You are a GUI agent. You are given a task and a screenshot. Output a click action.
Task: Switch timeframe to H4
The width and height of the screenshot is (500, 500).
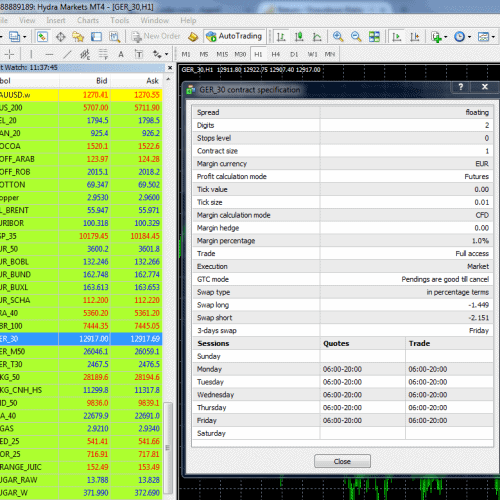click(276, 54)
